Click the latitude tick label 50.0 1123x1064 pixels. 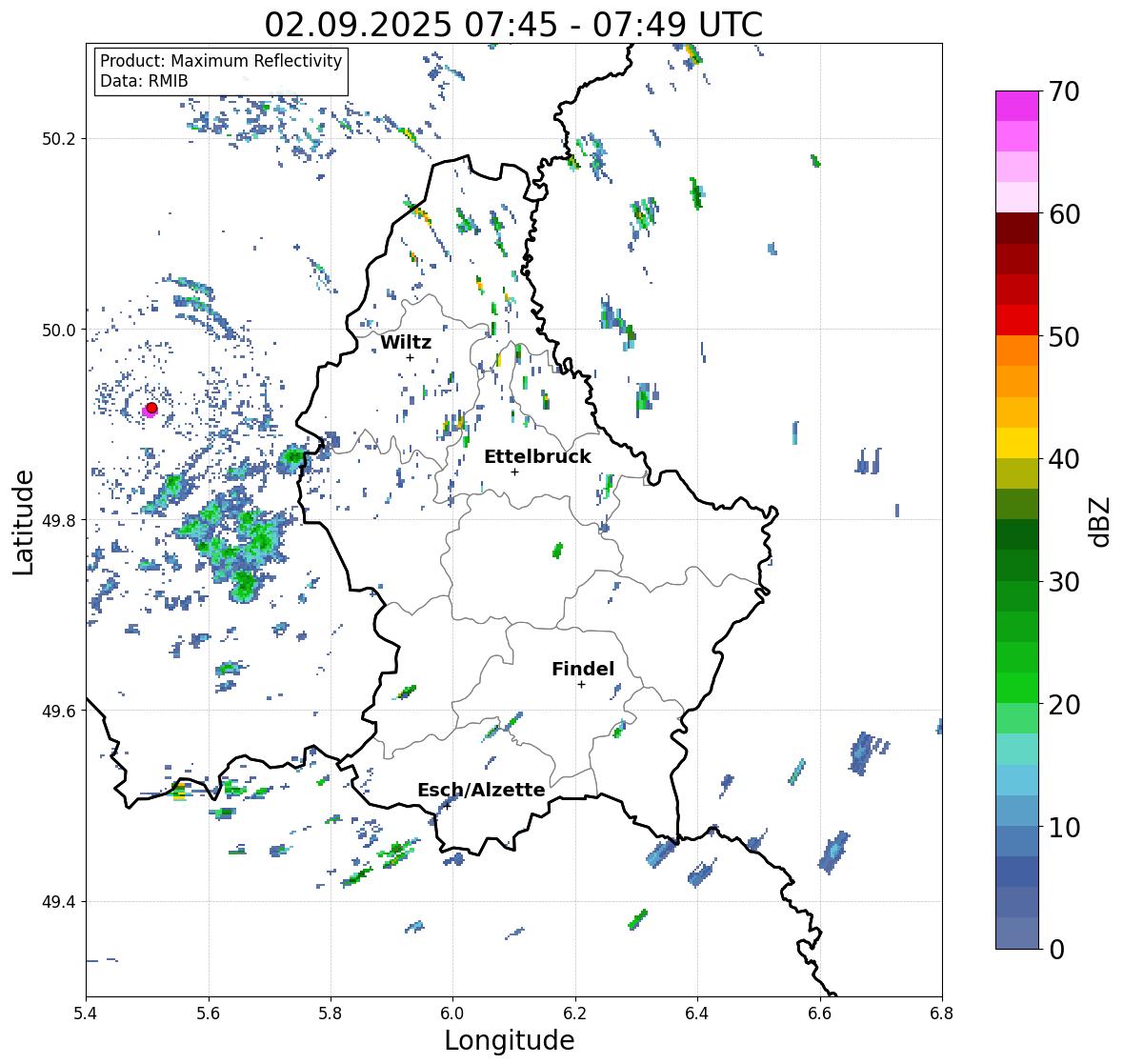click(x=59, y=331)
